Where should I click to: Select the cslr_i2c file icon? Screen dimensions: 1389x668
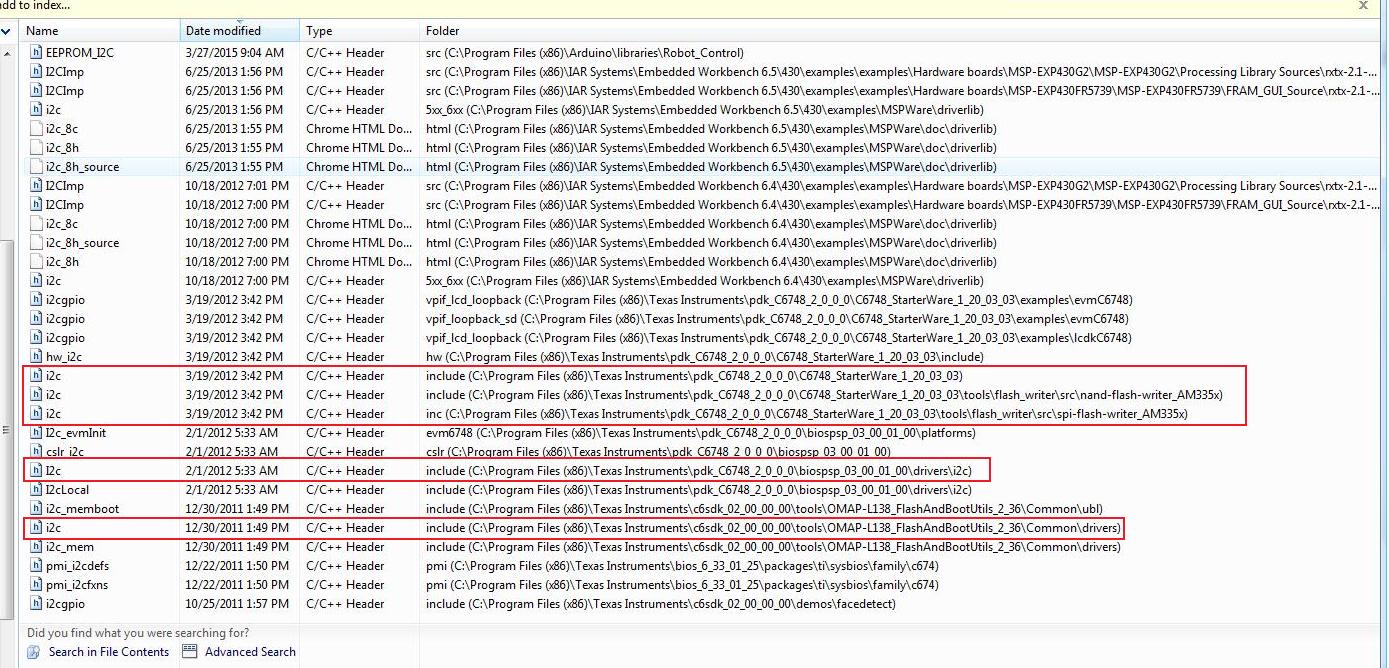pos(36,451)
